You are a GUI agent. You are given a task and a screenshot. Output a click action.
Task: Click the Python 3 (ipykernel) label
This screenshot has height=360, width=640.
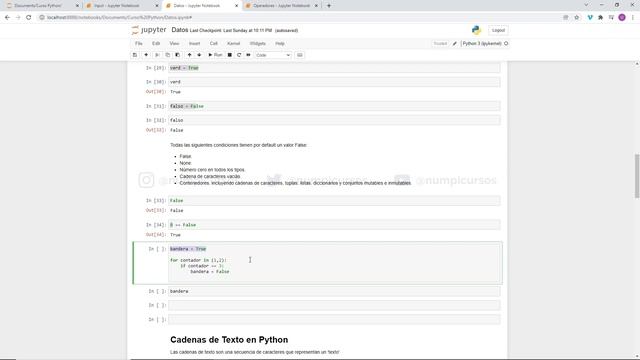point(482,43)
